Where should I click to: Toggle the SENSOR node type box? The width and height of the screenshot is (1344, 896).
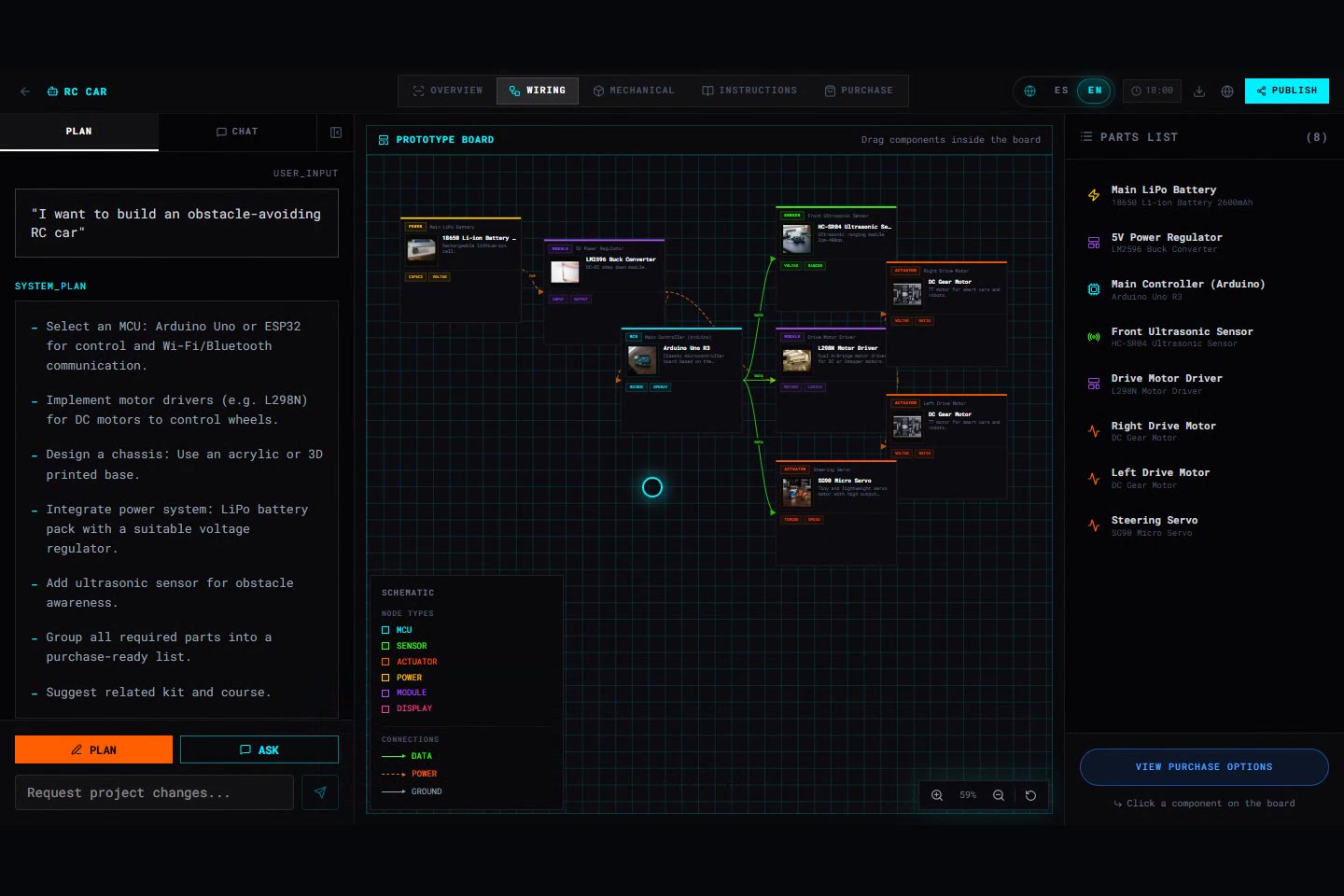pos(385,646)
